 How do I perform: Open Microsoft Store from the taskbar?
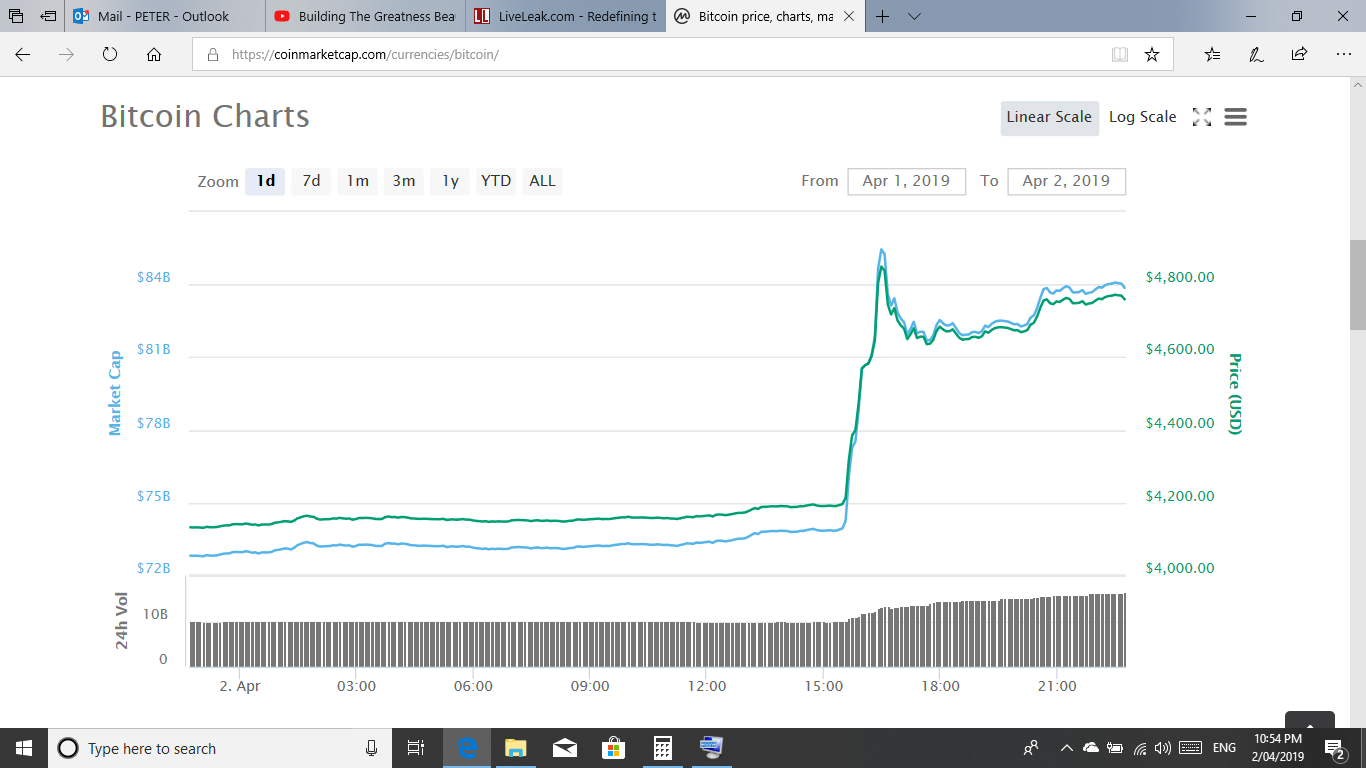pyautogui.click(x=613, y=748)
